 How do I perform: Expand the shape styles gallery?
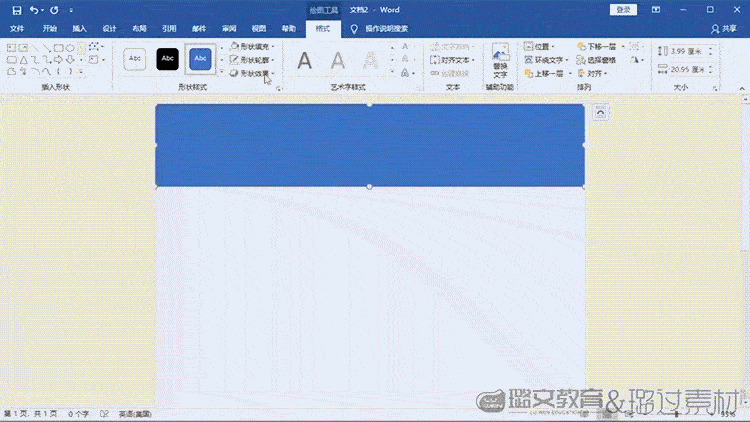(x=221, y=72)
